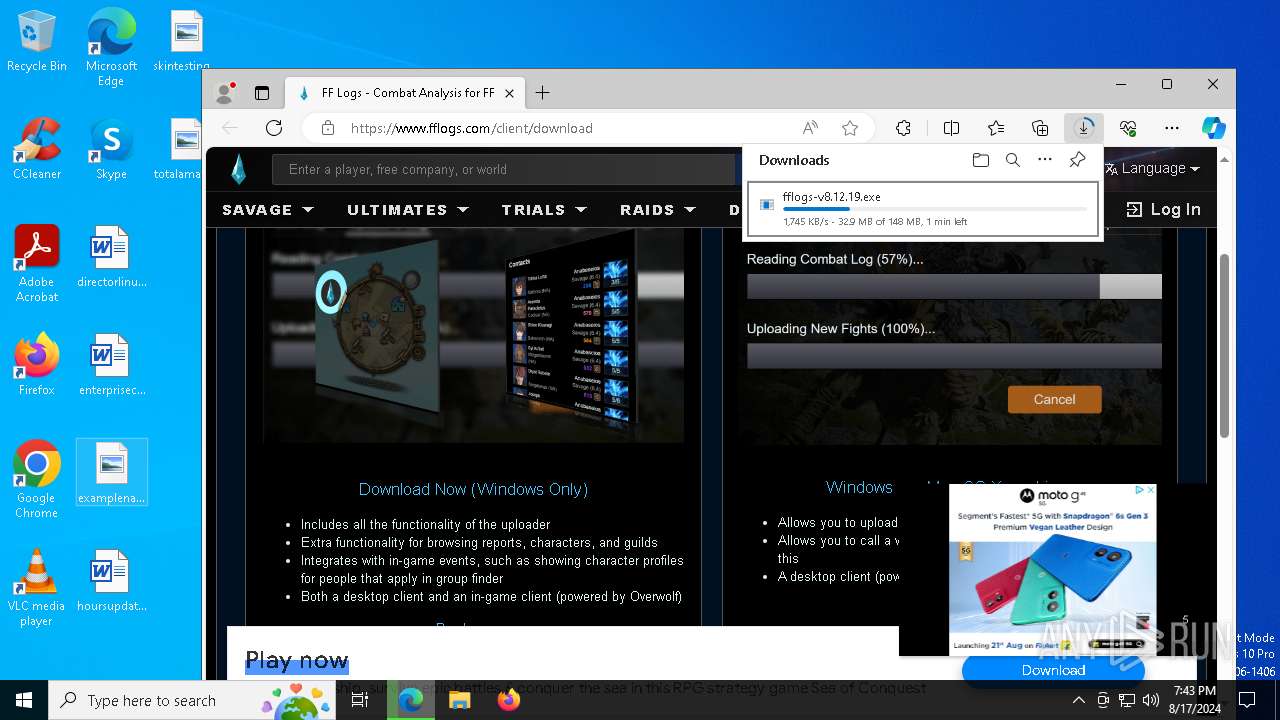Open Edge Settings and more menu
This screenshot has height=720, width=1280.
[x=1172, y=128]
